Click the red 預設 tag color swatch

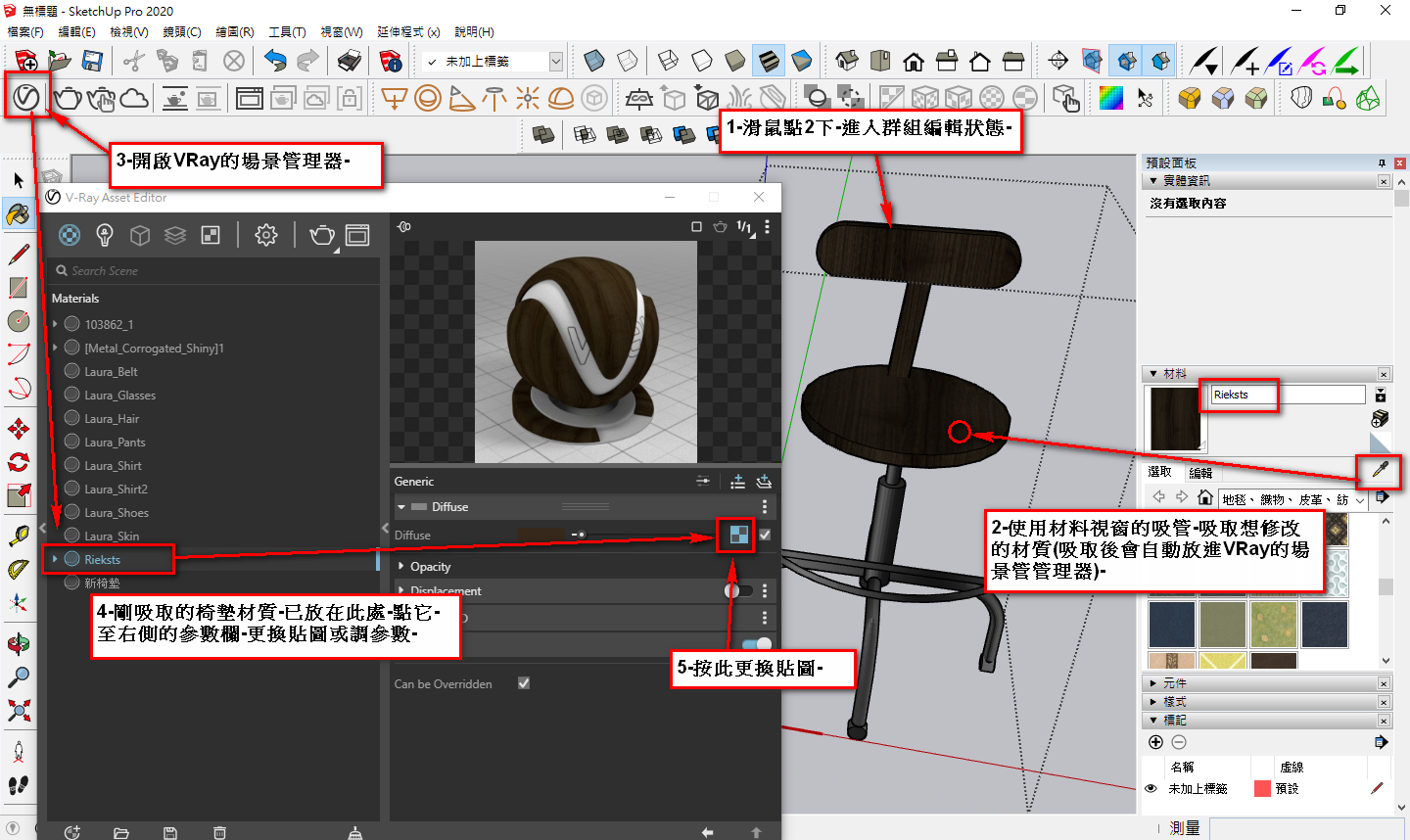(1262, 789)
